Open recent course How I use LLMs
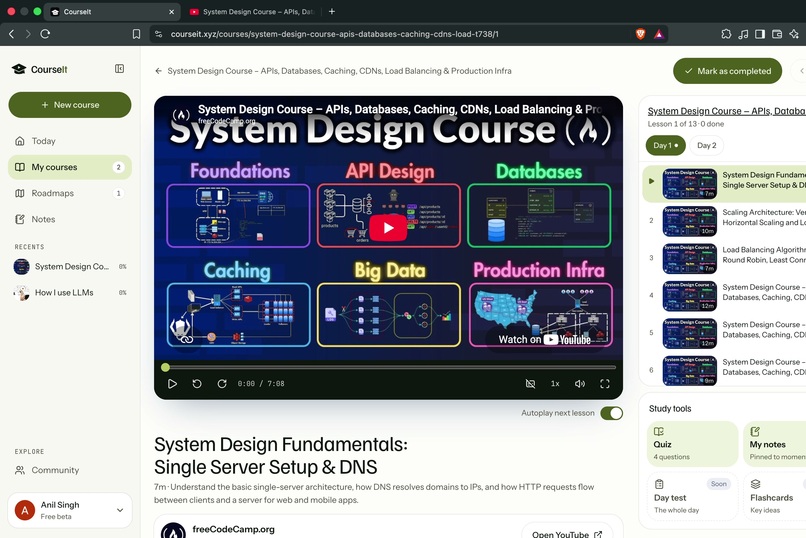The height and width of the screenshot is (538, 806). click(x=70, y=292)
